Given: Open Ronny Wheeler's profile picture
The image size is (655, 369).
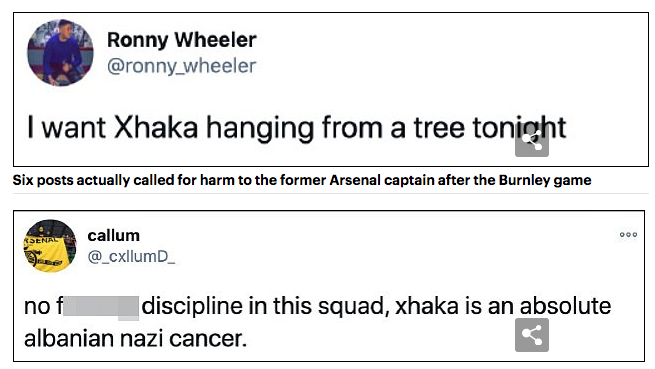Looking at the screenshot, I should [61, 53].
